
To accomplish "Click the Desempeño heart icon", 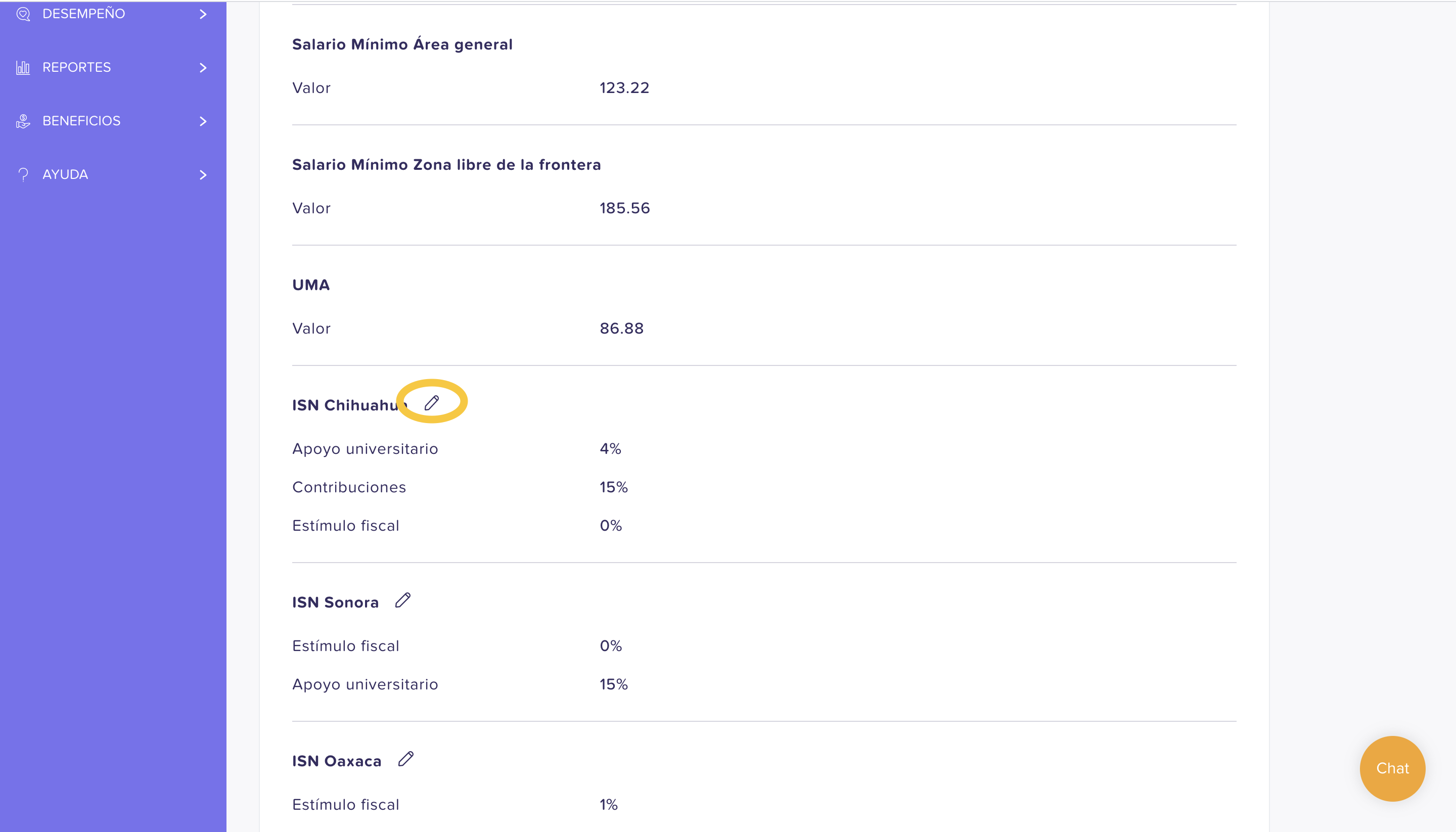I will 23,14.
